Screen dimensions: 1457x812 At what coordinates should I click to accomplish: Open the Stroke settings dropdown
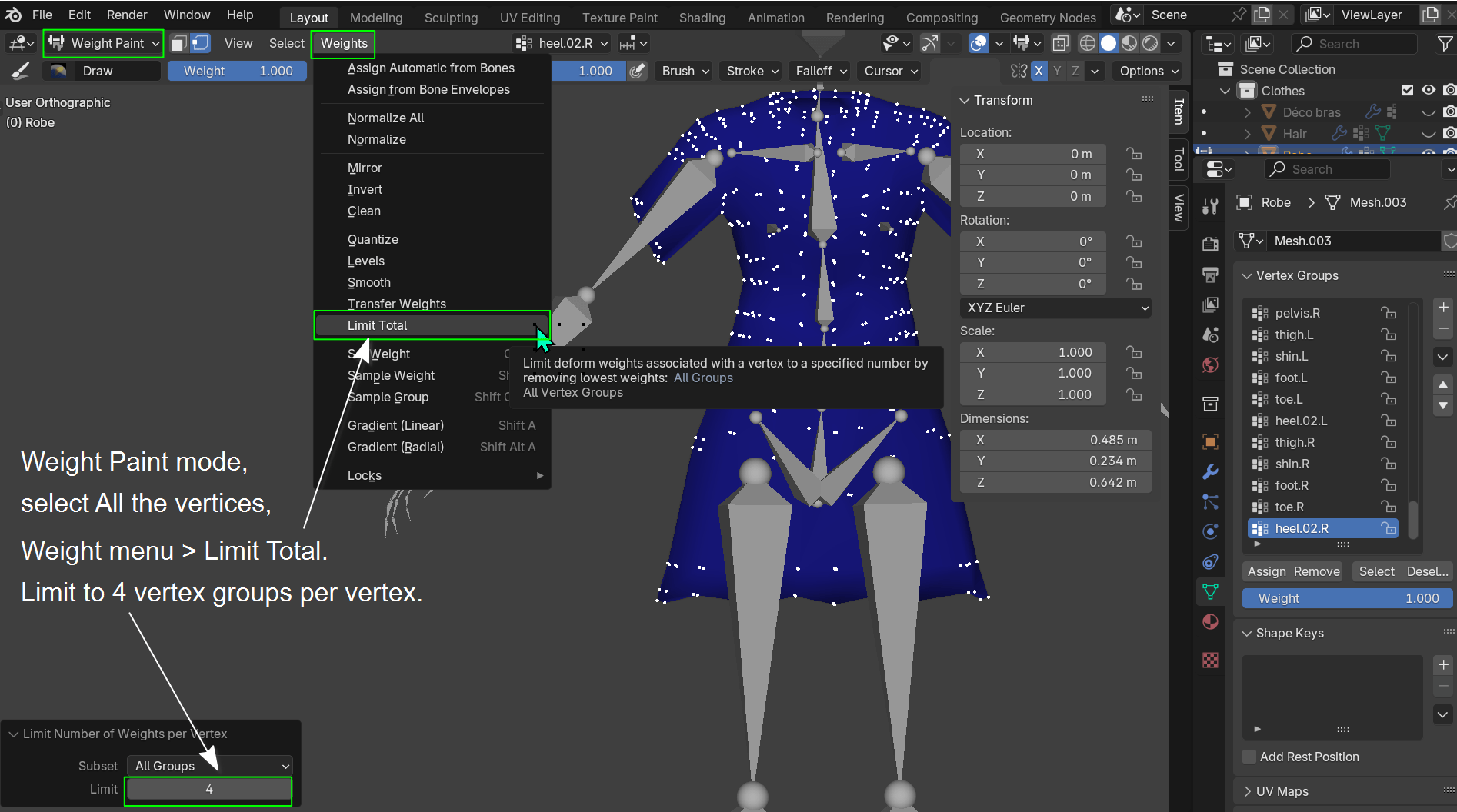coord(752,71)
